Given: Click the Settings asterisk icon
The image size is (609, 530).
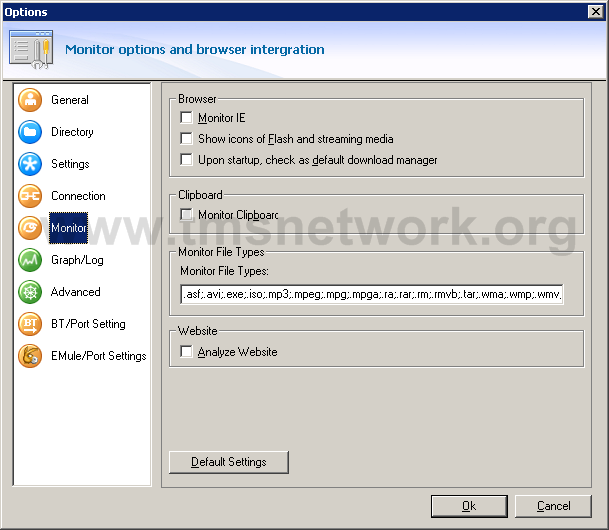Looking at the screenshot, I should click(30, 164).
